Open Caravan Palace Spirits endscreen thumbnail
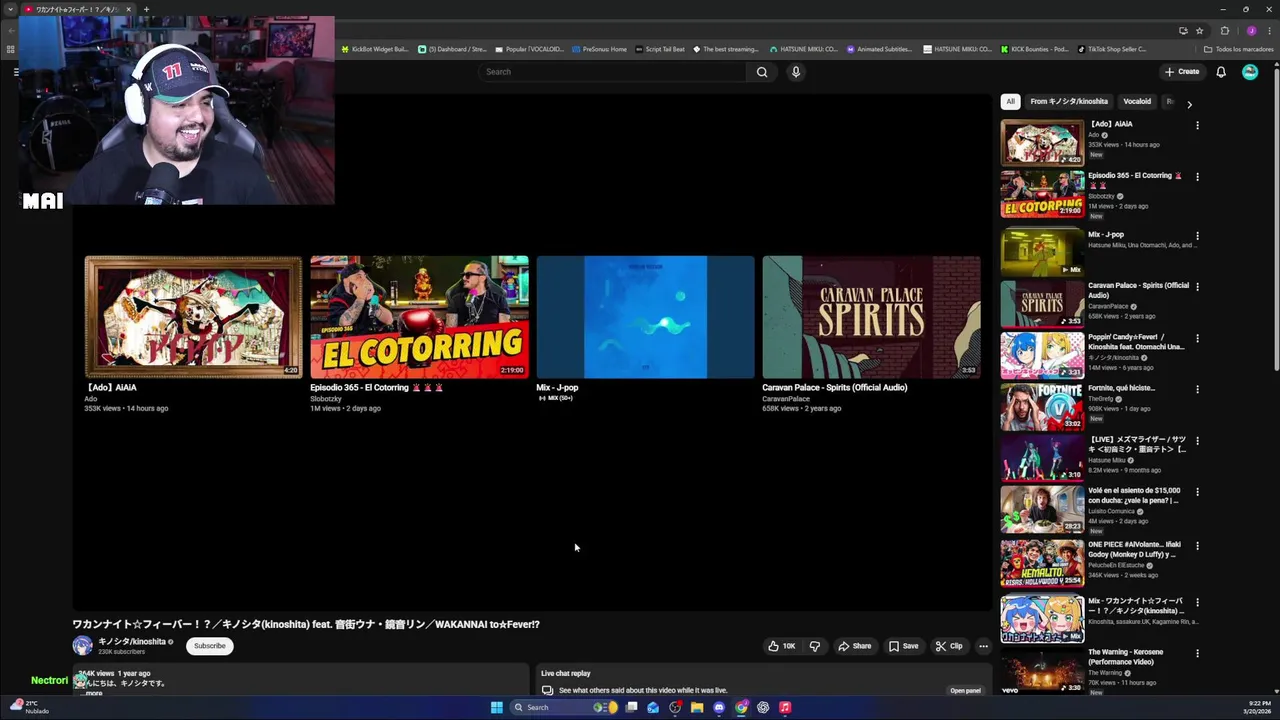The width and height of the screenshot is (1280, 720). [871, 317]
